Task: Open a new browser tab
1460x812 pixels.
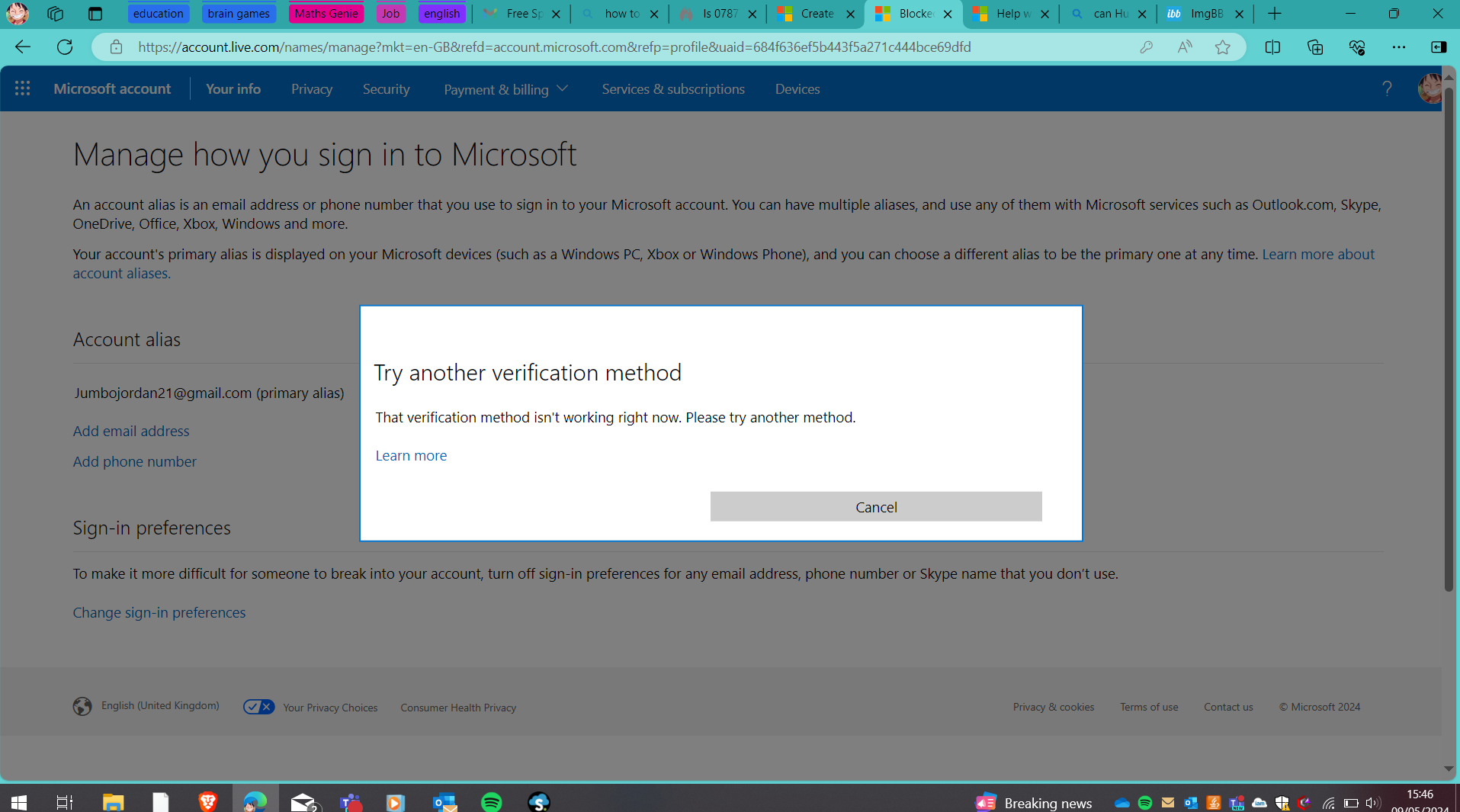Action: 1275,14
